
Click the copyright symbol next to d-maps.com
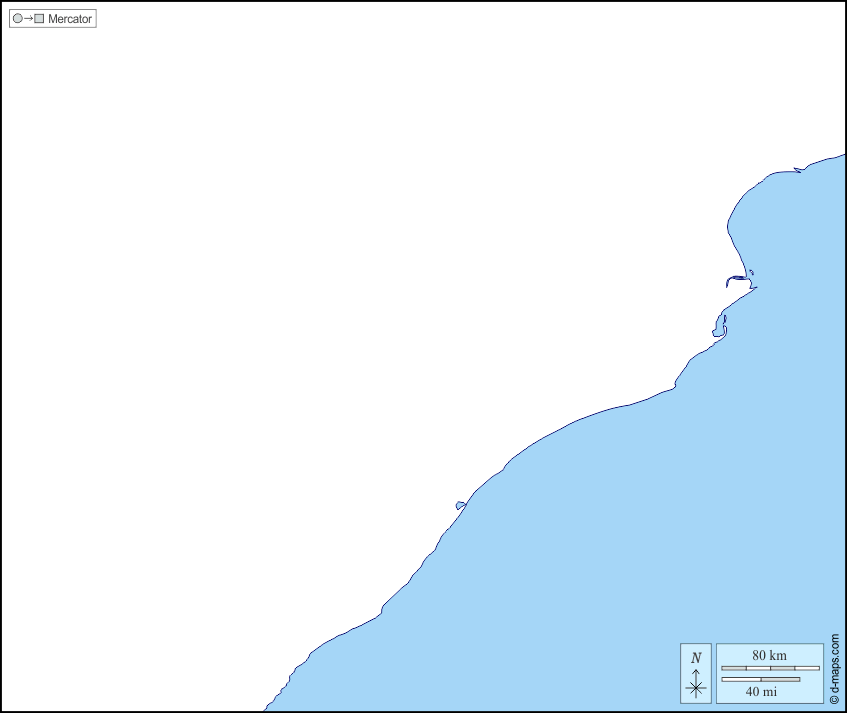pos(834,698)
